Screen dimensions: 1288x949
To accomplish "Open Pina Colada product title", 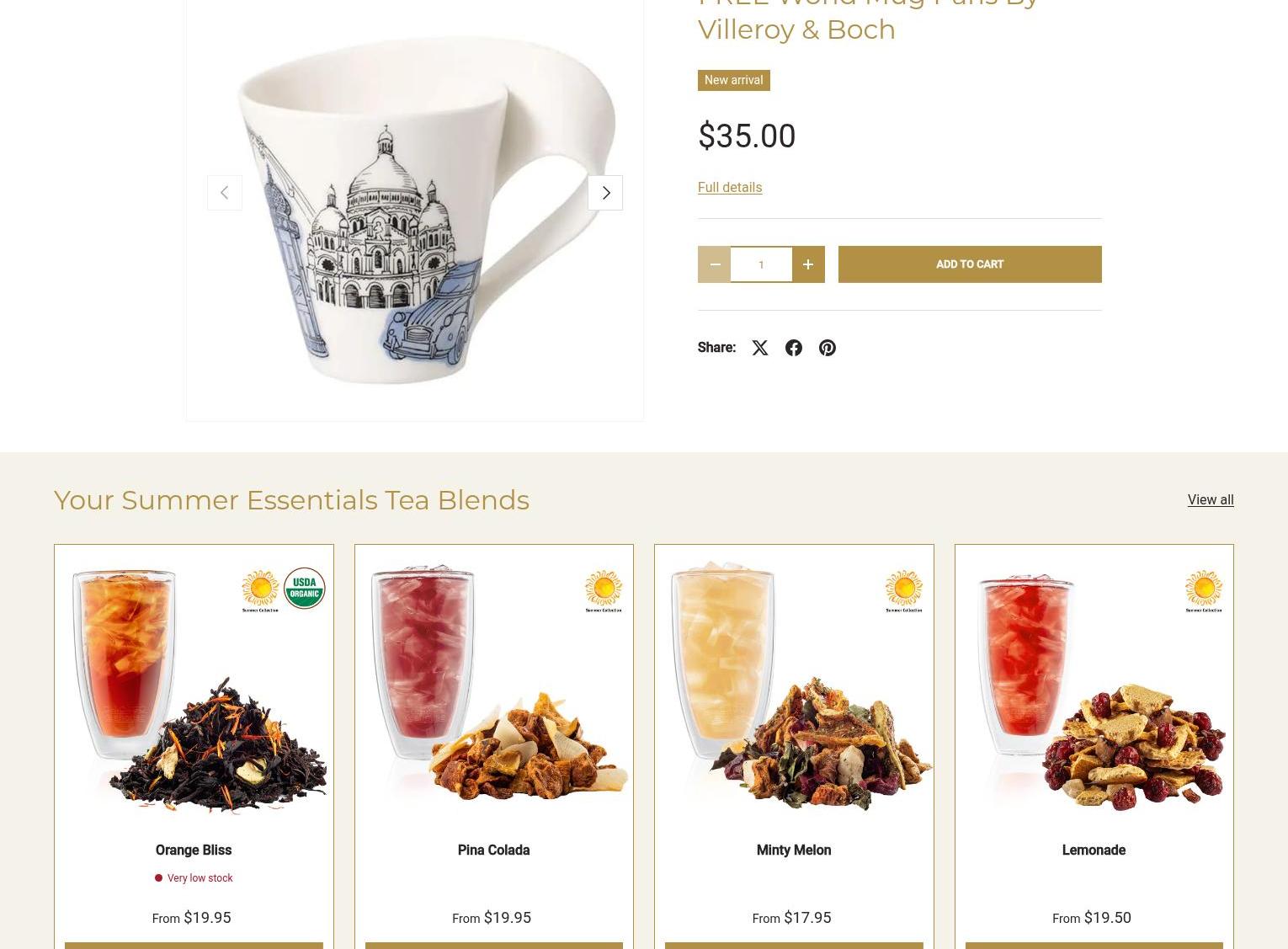I will 493,850.
